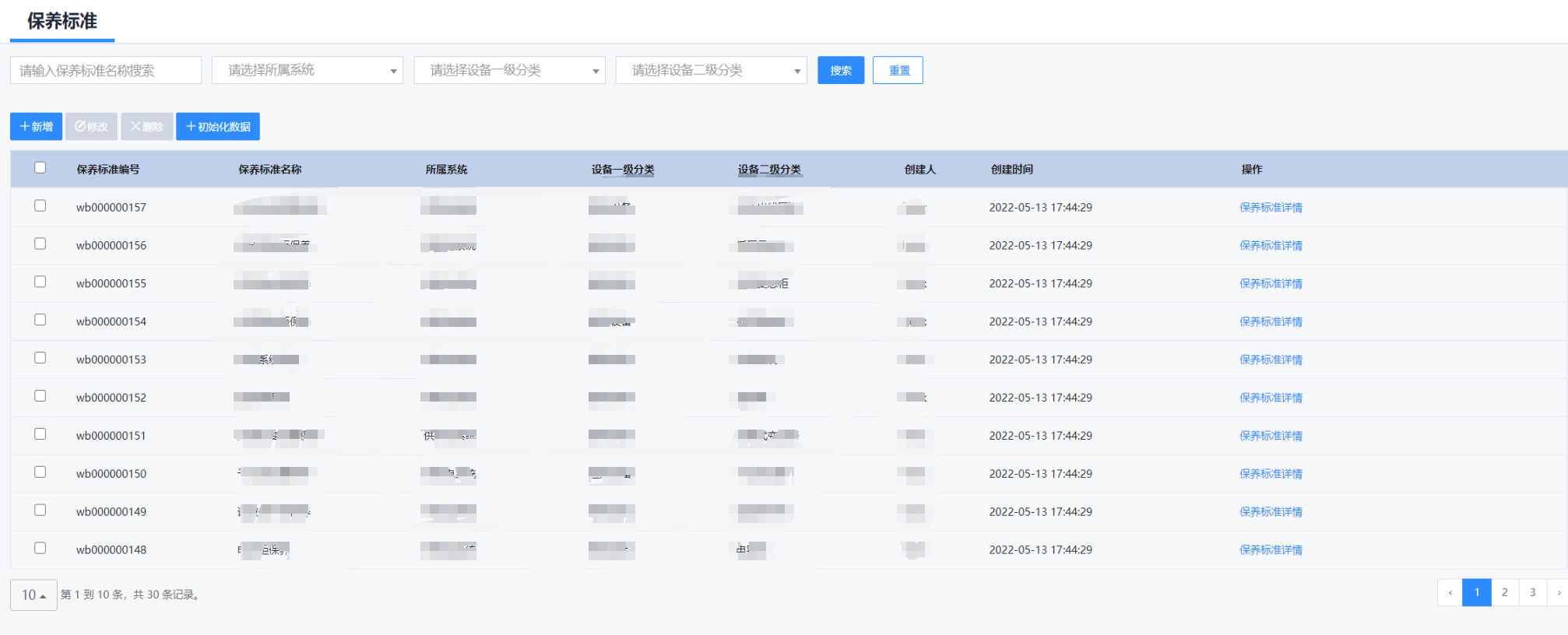1568x635 pixels.
Task: Check the row wb000000154 checkbox
Action: pyautogui.click(x=40, y=320)
